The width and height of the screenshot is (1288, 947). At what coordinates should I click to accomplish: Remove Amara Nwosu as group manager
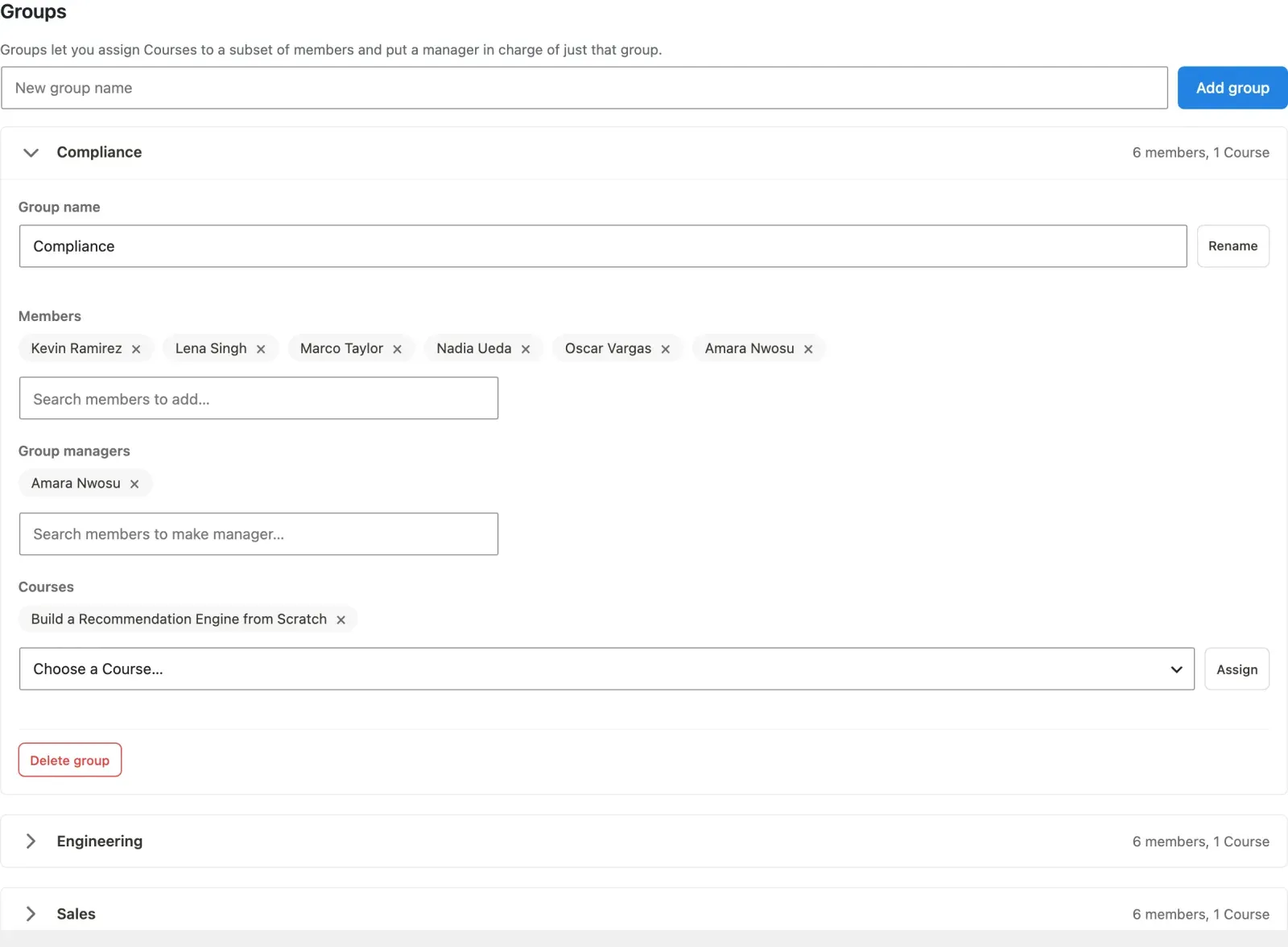134,484
